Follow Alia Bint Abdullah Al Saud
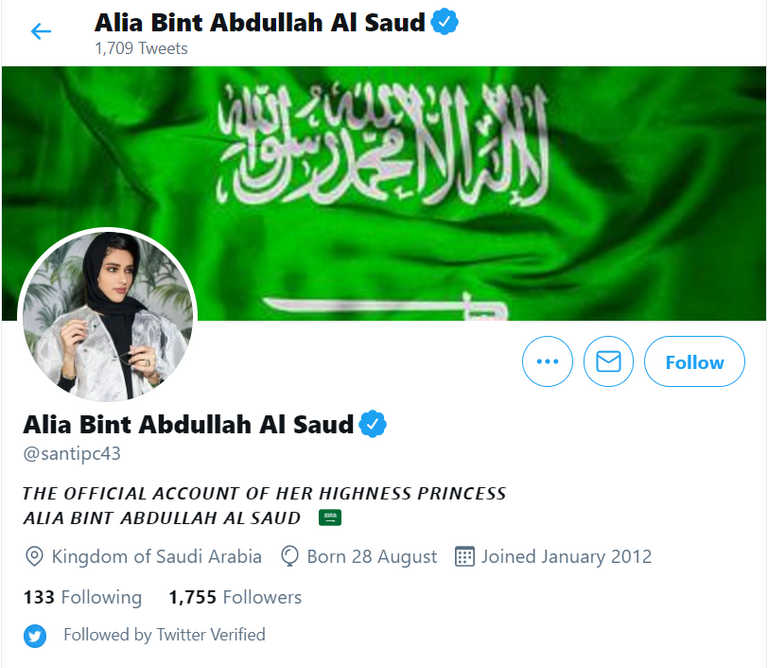This screenshot has width=768, height=668. (695, 361)
